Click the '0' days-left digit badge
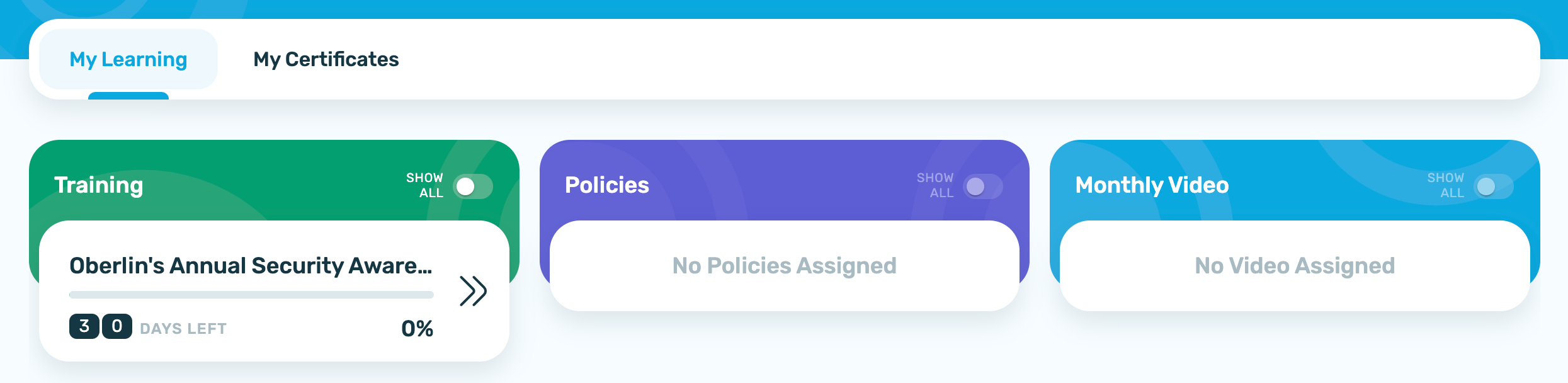1568x383 pixels. 117,326
